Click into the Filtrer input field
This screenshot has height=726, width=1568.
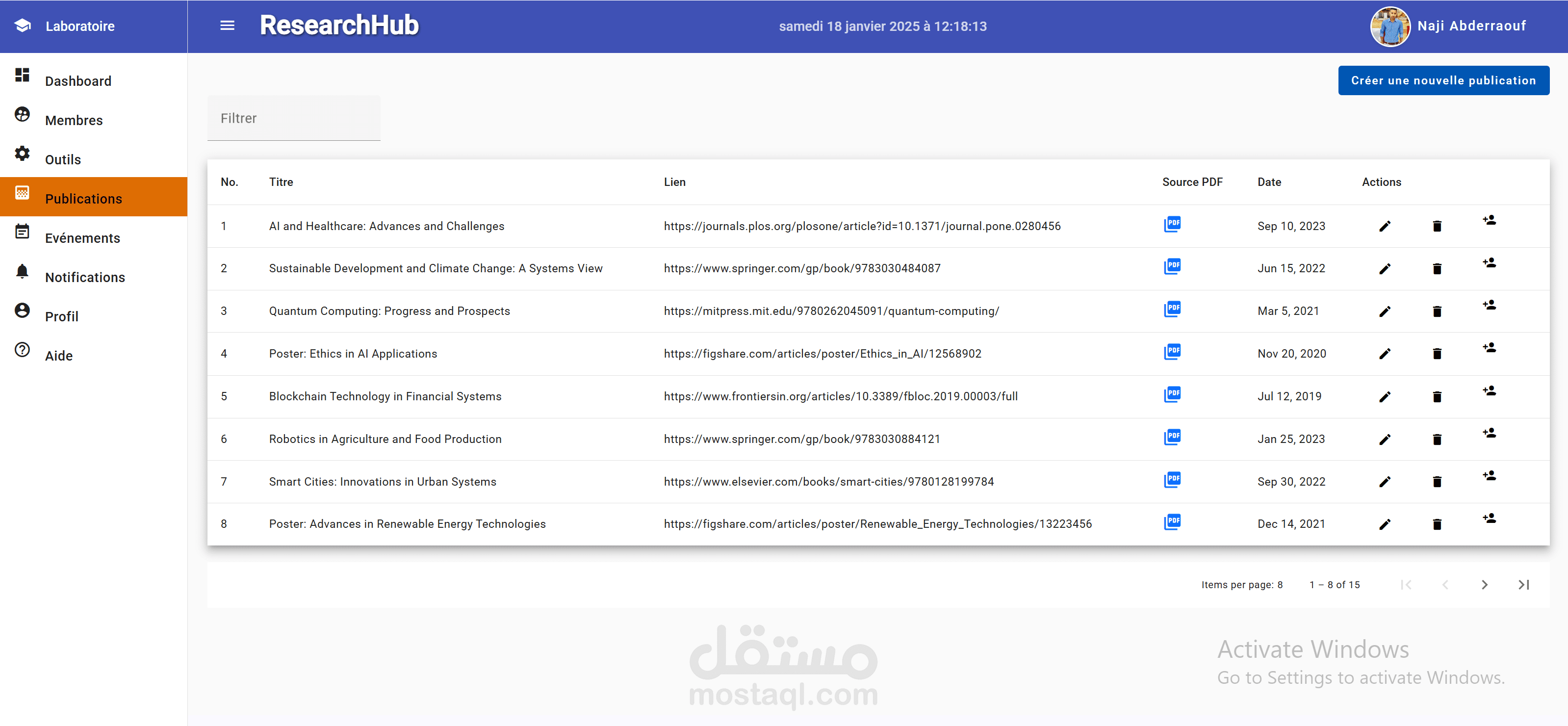[293, 118]
